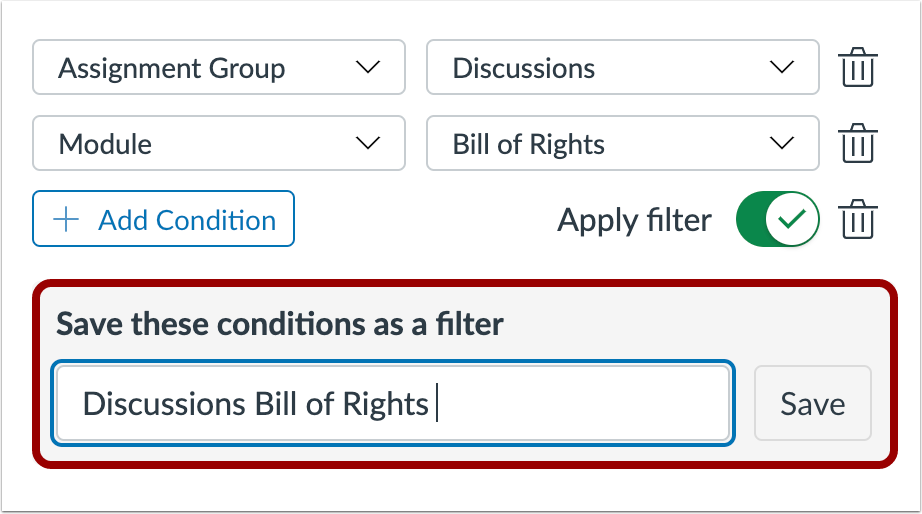922x514 pixels.
Task: Open the Assignment Group condition type dropdown
Action: [218, 68]
